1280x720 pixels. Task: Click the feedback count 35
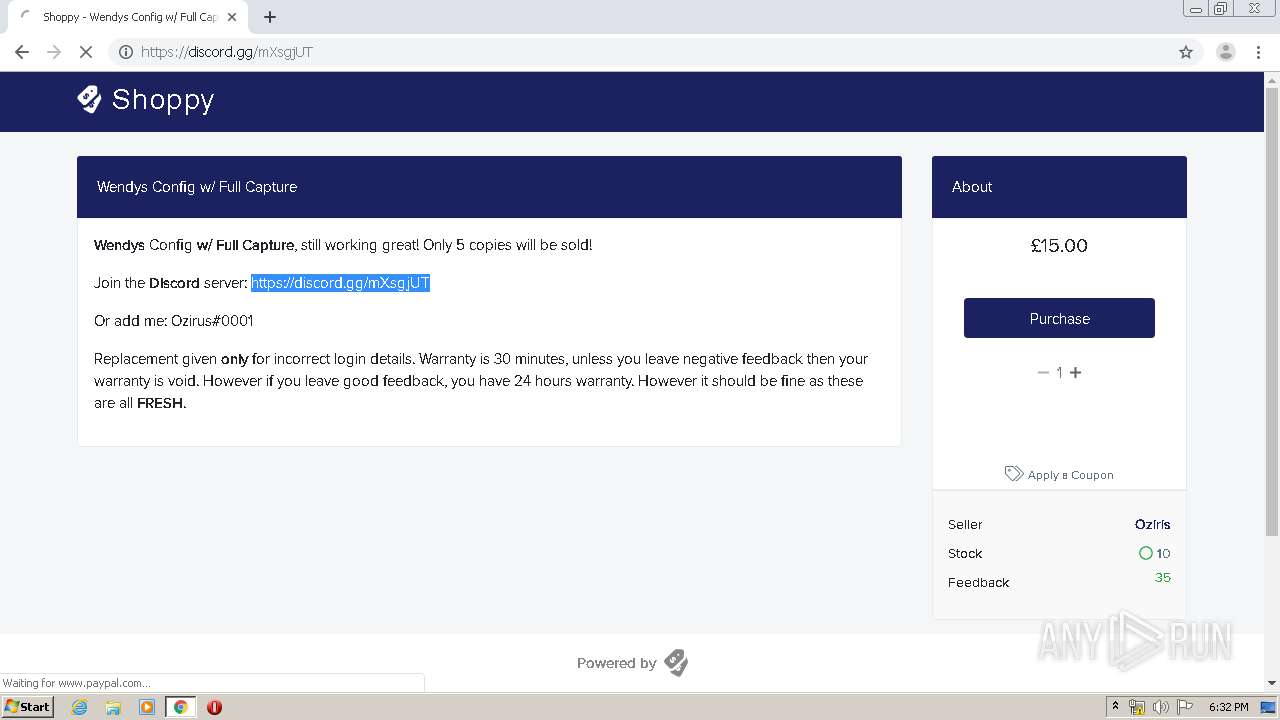[x=1162, y=577]
